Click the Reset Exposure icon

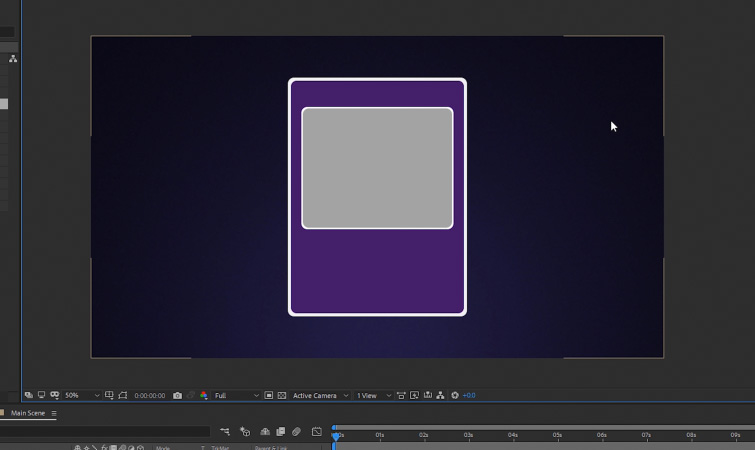point(455,396)
